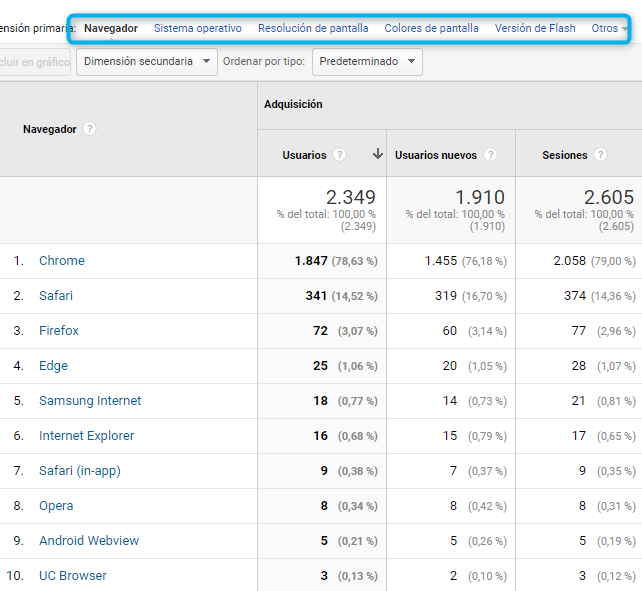The height and width of the screenshot is (591, 642).
Task: Switch to Sistema operativo dimension
Action: pyautogui.click(x=198, y=28)
